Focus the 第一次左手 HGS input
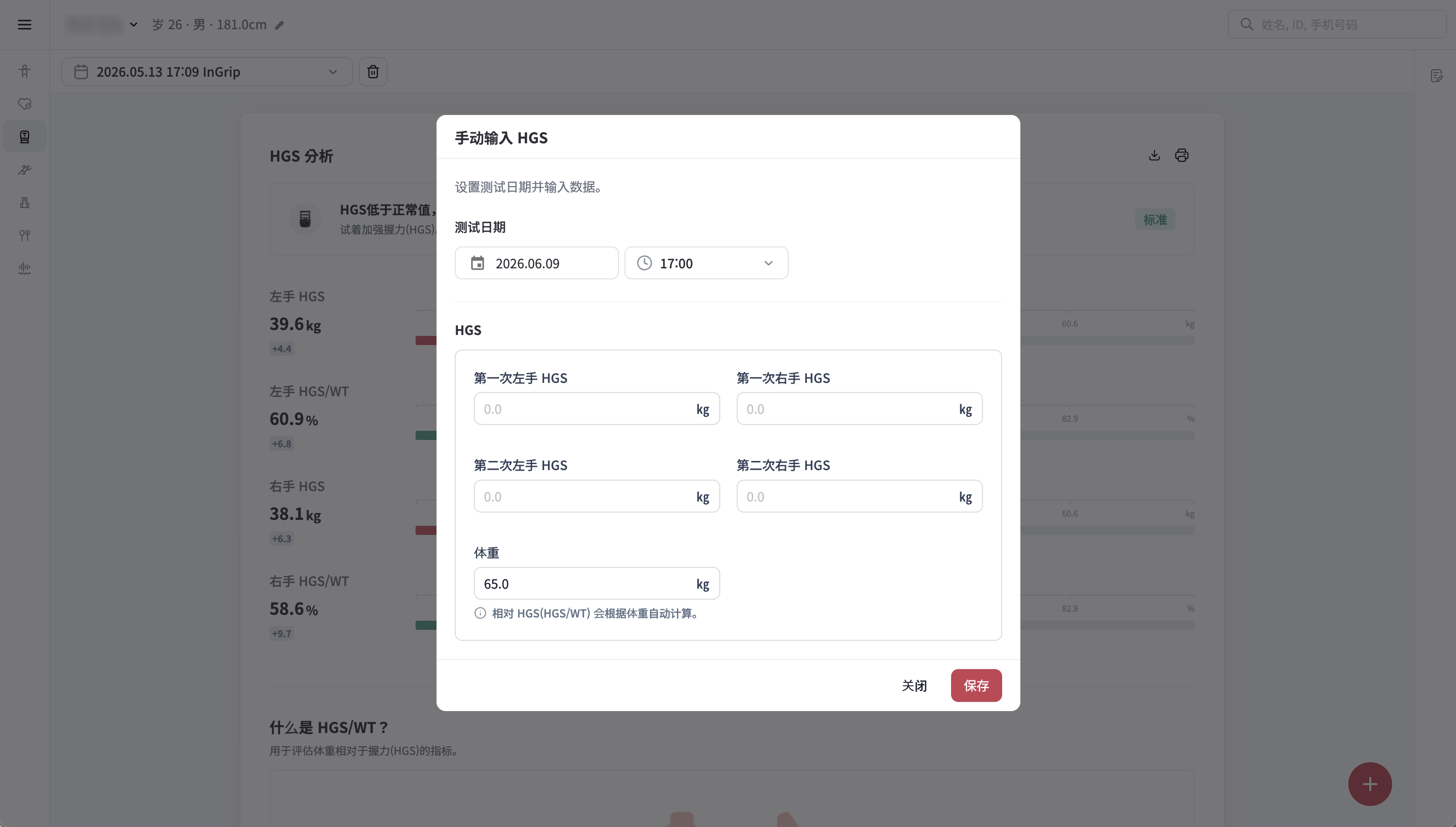 tap(597, 408)
